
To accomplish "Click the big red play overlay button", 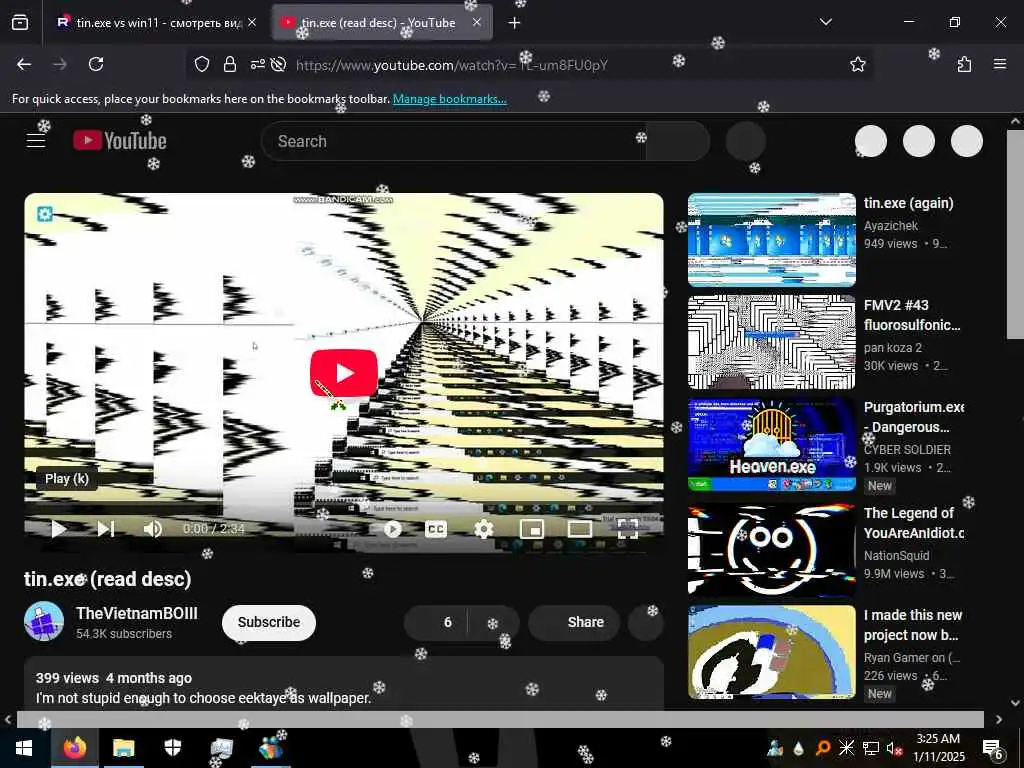I will [x=344, y=372].
